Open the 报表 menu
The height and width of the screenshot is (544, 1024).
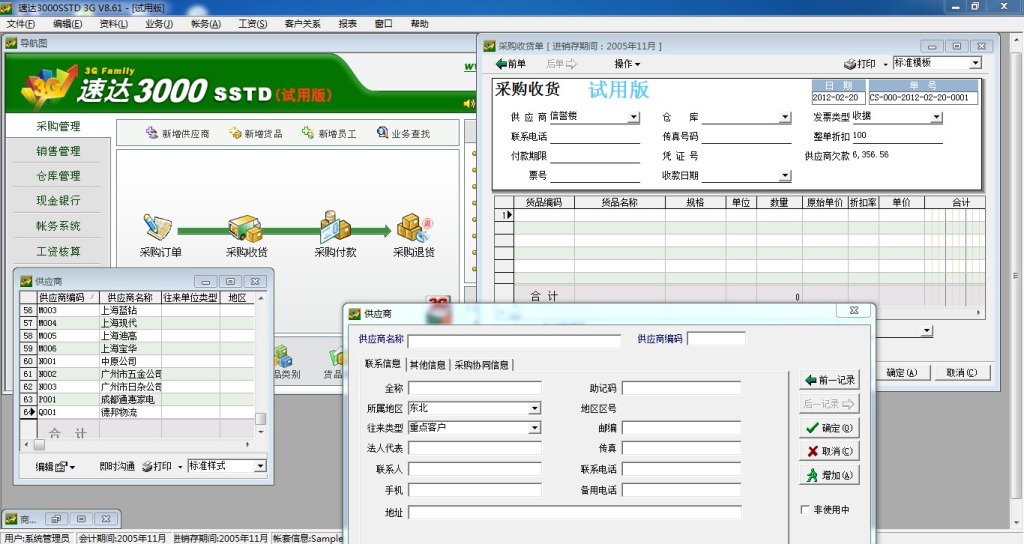[347, 24]
